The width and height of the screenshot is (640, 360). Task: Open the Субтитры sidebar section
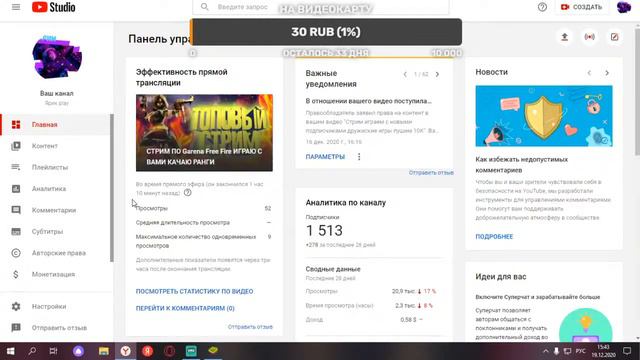tap(55, 231)
